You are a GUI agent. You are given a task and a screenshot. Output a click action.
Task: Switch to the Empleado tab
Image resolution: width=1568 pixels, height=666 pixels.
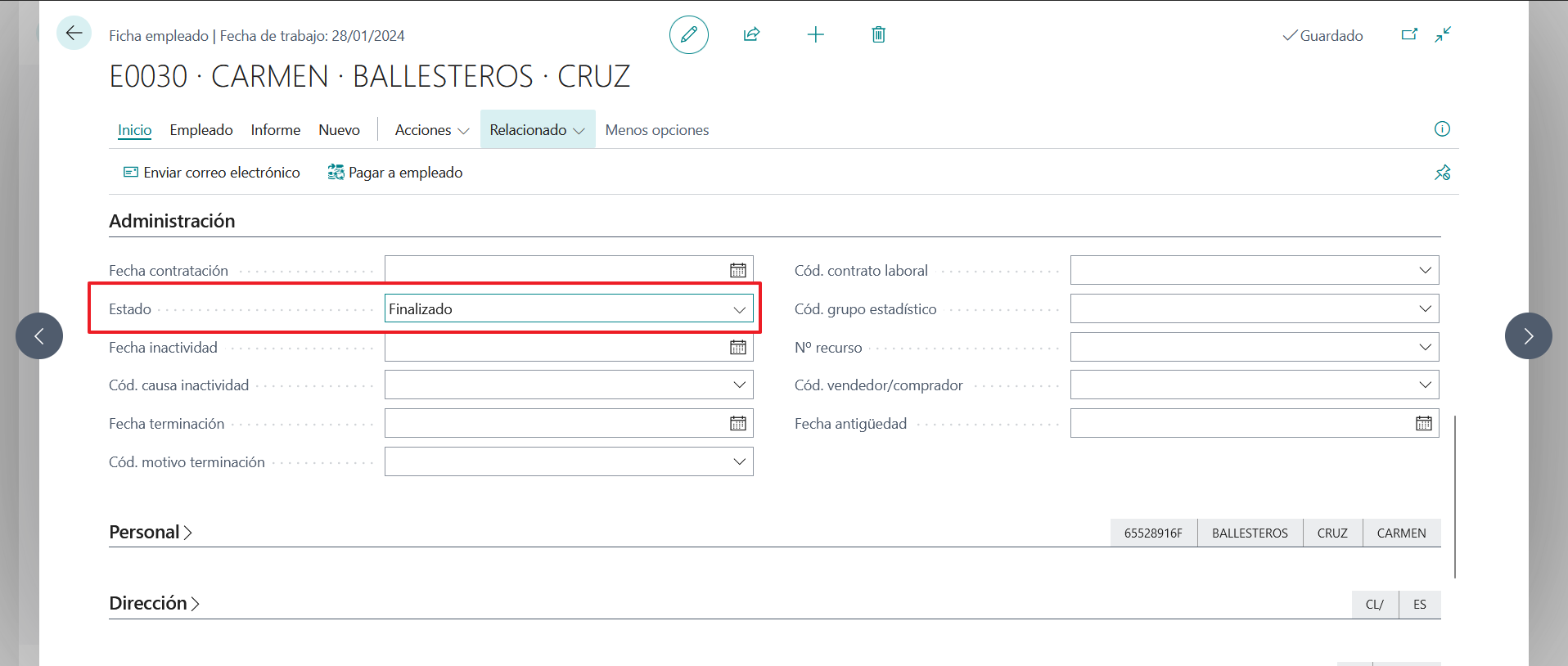(x=201, y=130)
